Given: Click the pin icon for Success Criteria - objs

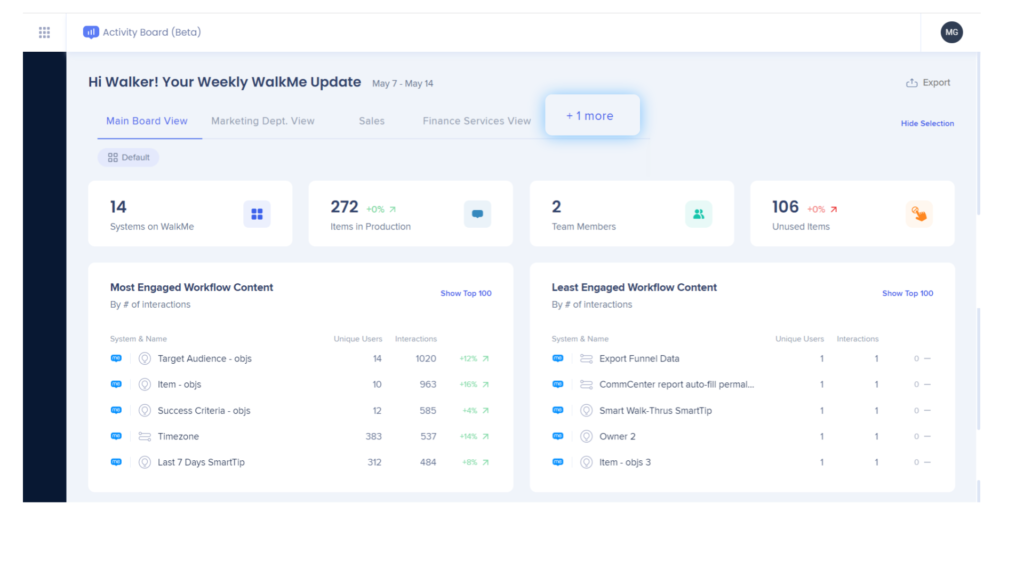Looking at the screenshot, I should click(x=144, y=410).
